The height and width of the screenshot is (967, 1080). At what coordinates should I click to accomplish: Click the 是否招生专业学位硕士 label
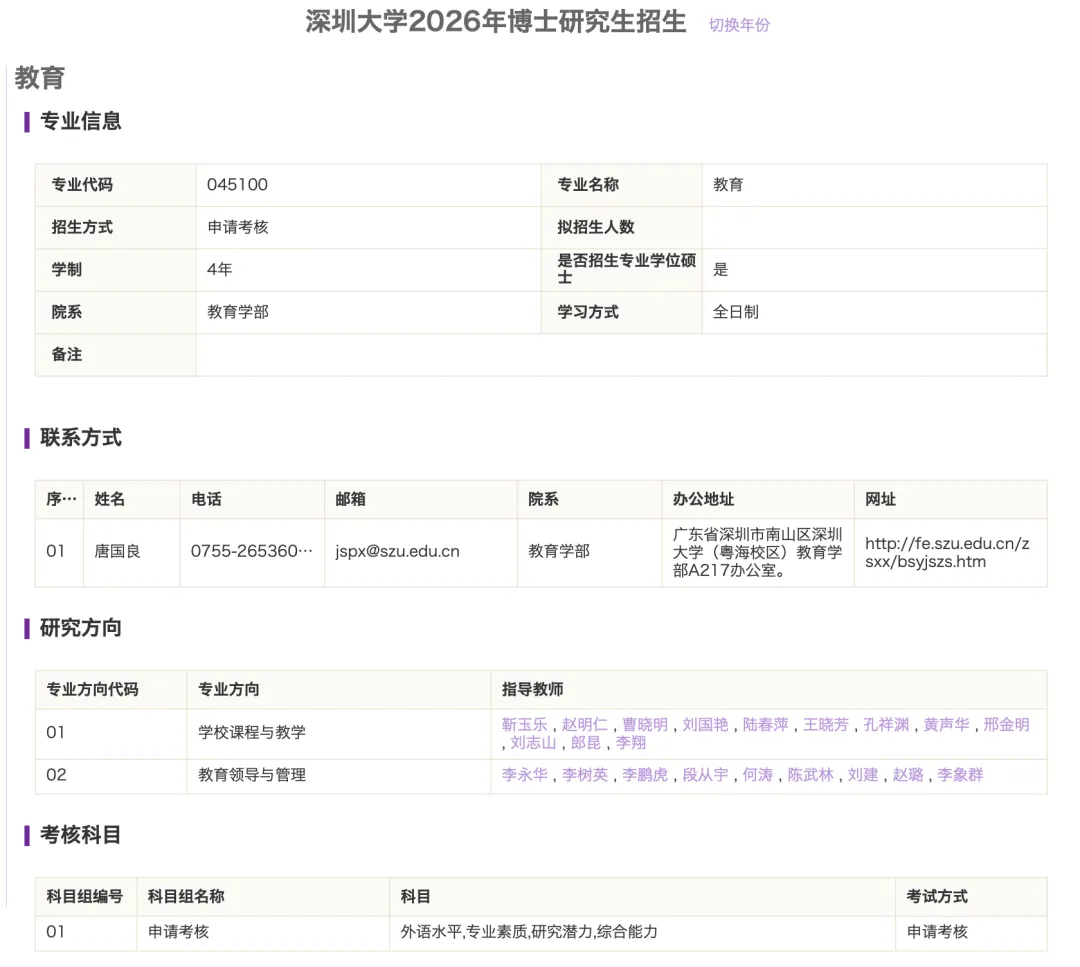point(627,269)
